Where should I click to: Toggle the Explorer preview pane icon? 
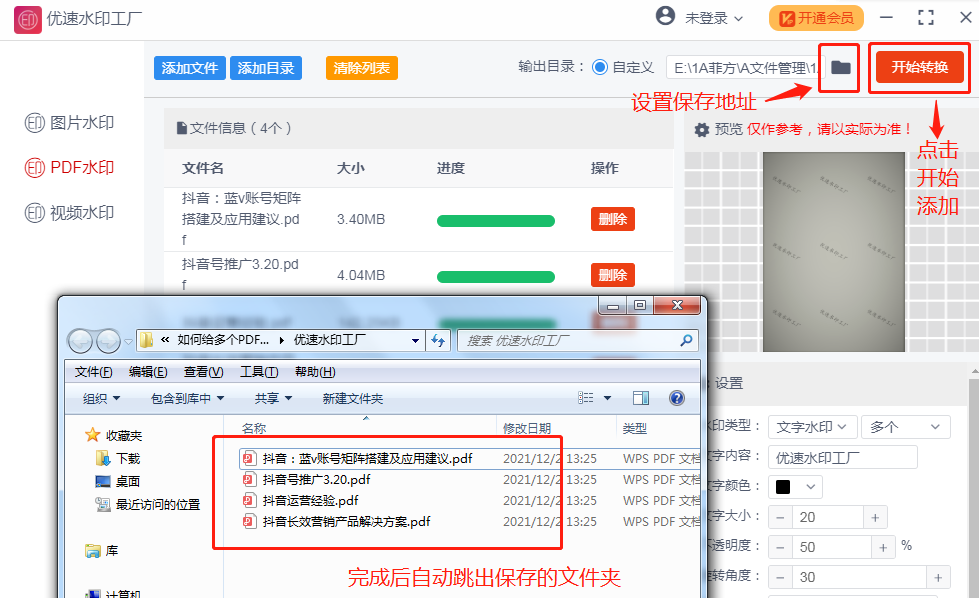[641, 398]
